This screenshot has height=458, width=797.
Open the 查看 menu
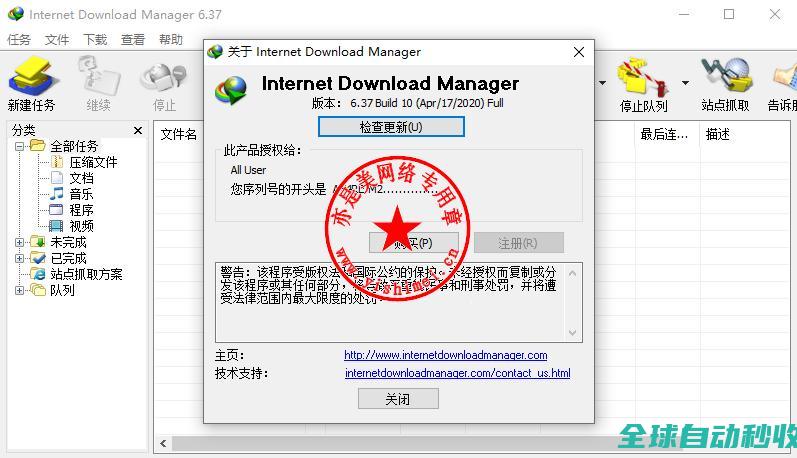coord(133,40)
